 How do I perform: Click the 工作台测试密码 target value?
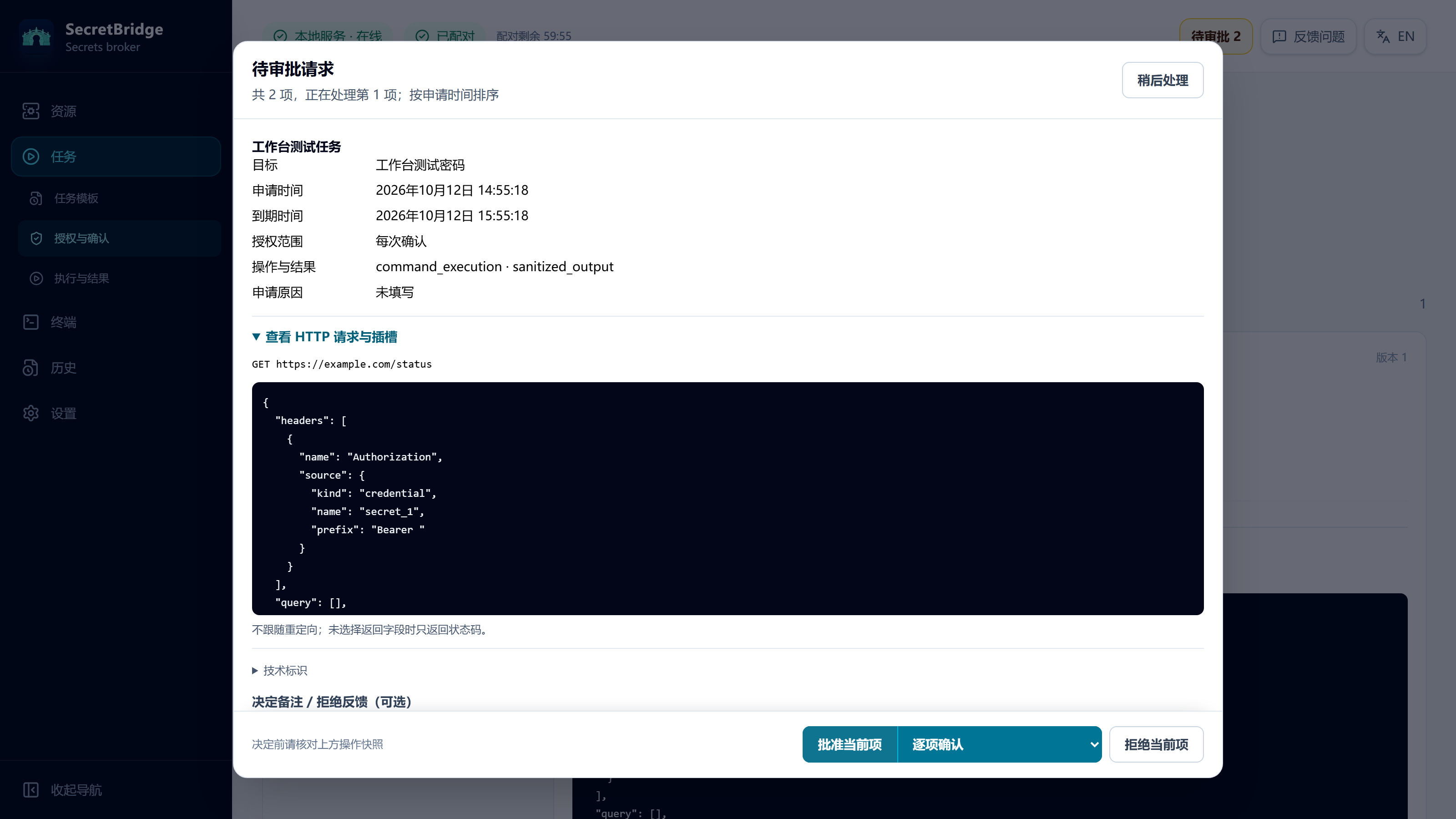420,165
